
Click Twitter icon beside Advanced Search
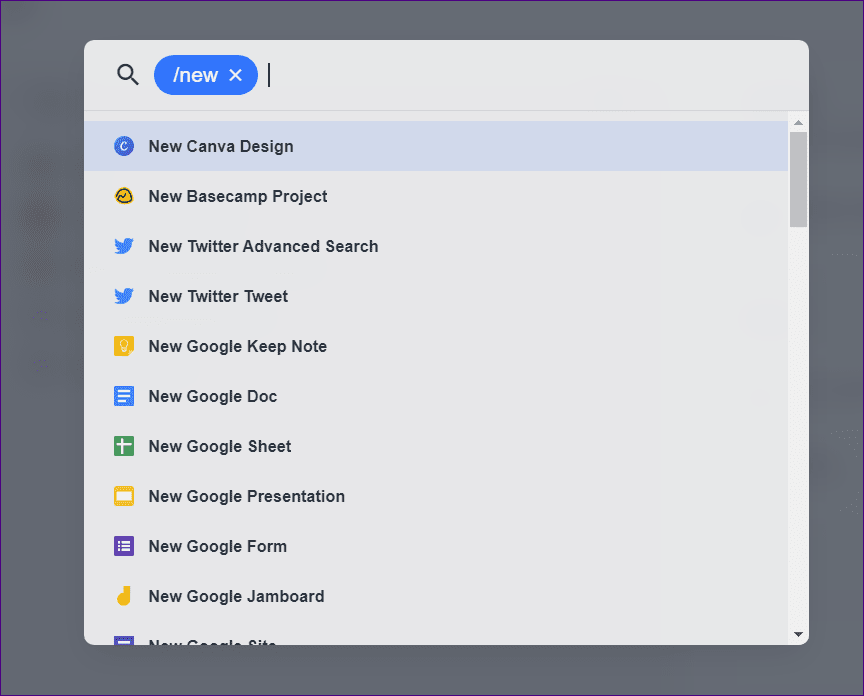[124, 246]
